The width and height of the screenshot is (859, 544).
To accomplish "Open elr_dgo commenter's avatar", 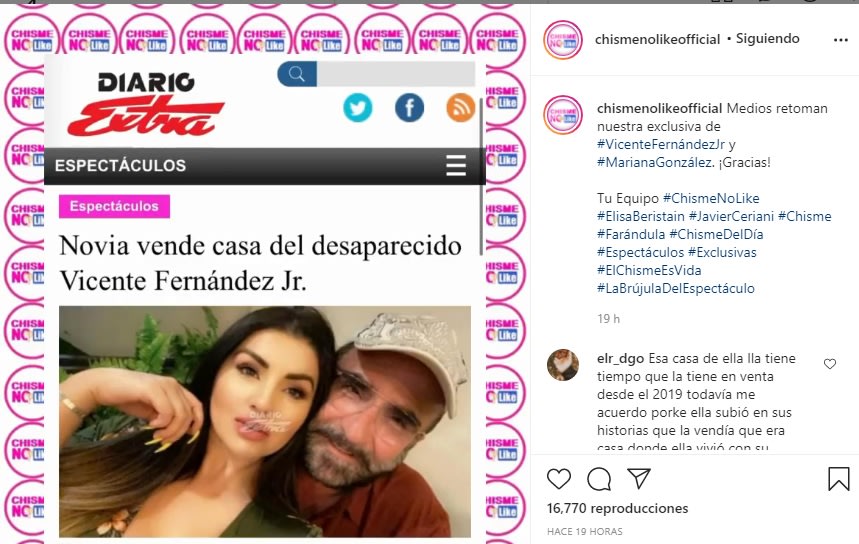I will click(x=563, y=364).
